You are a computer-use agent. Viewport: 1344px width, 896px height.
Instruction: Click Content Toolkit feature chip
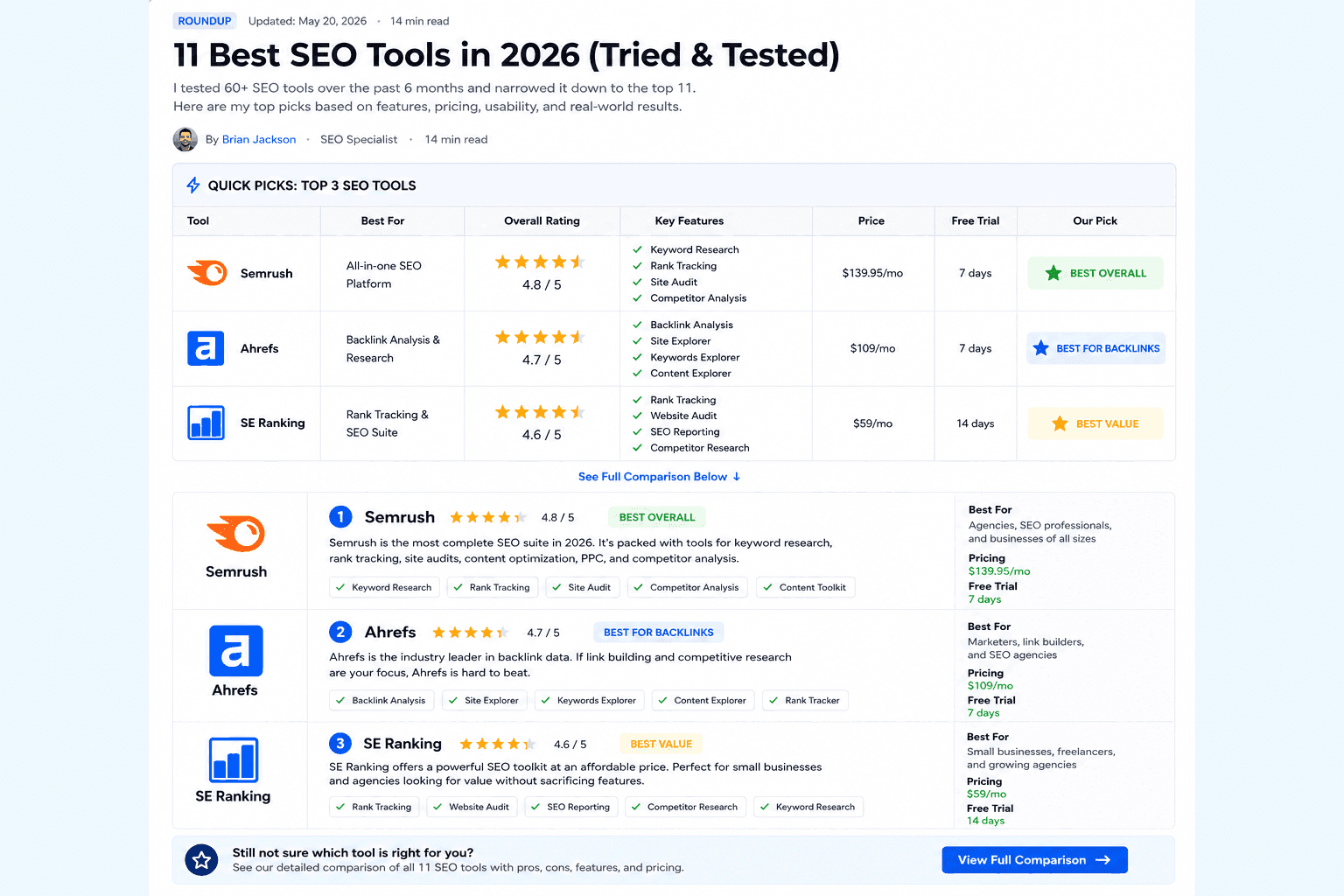coord(805,587)
